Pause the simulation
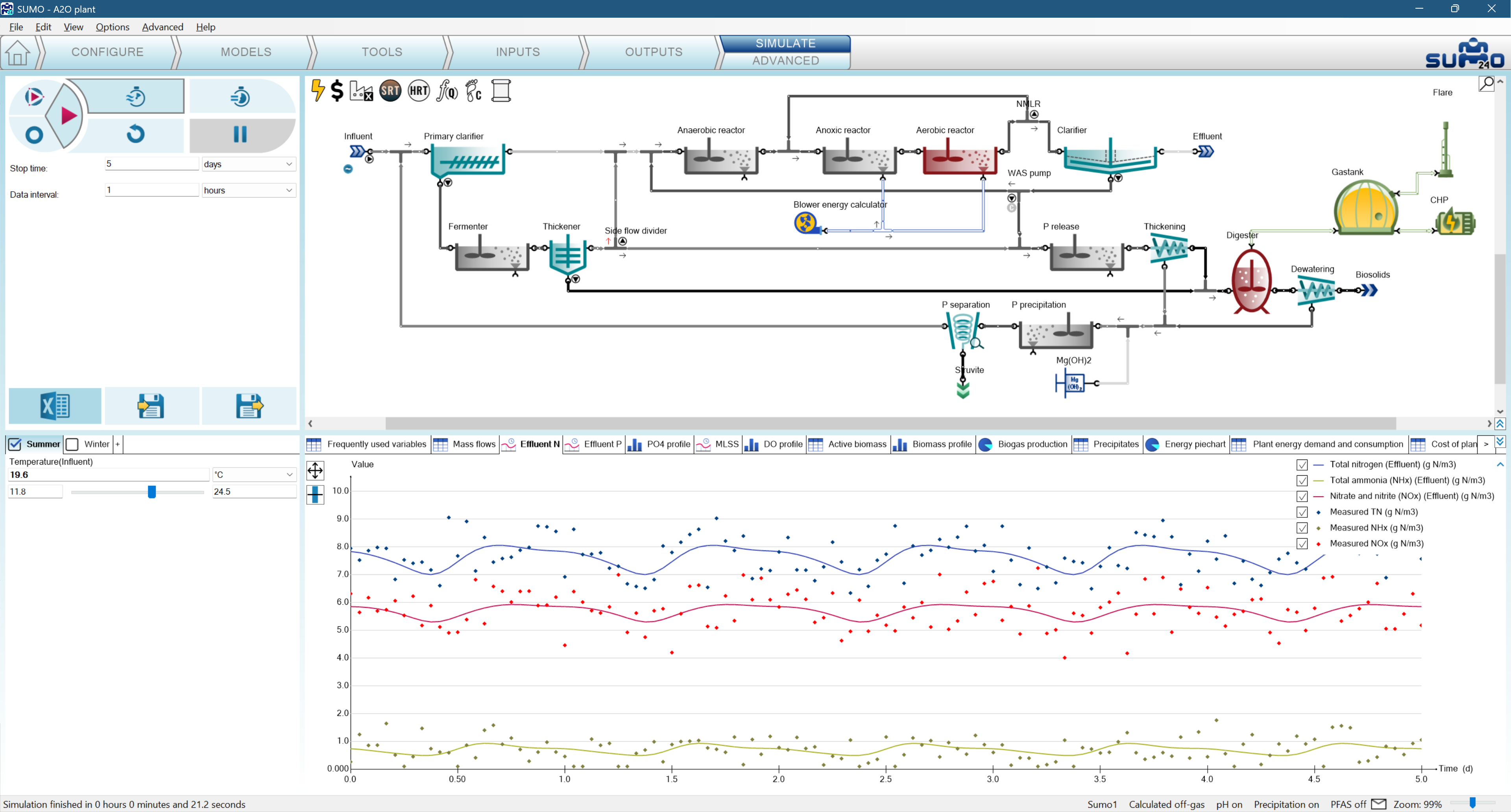This screenshot has height=812, width=1511. click(240, 134)
